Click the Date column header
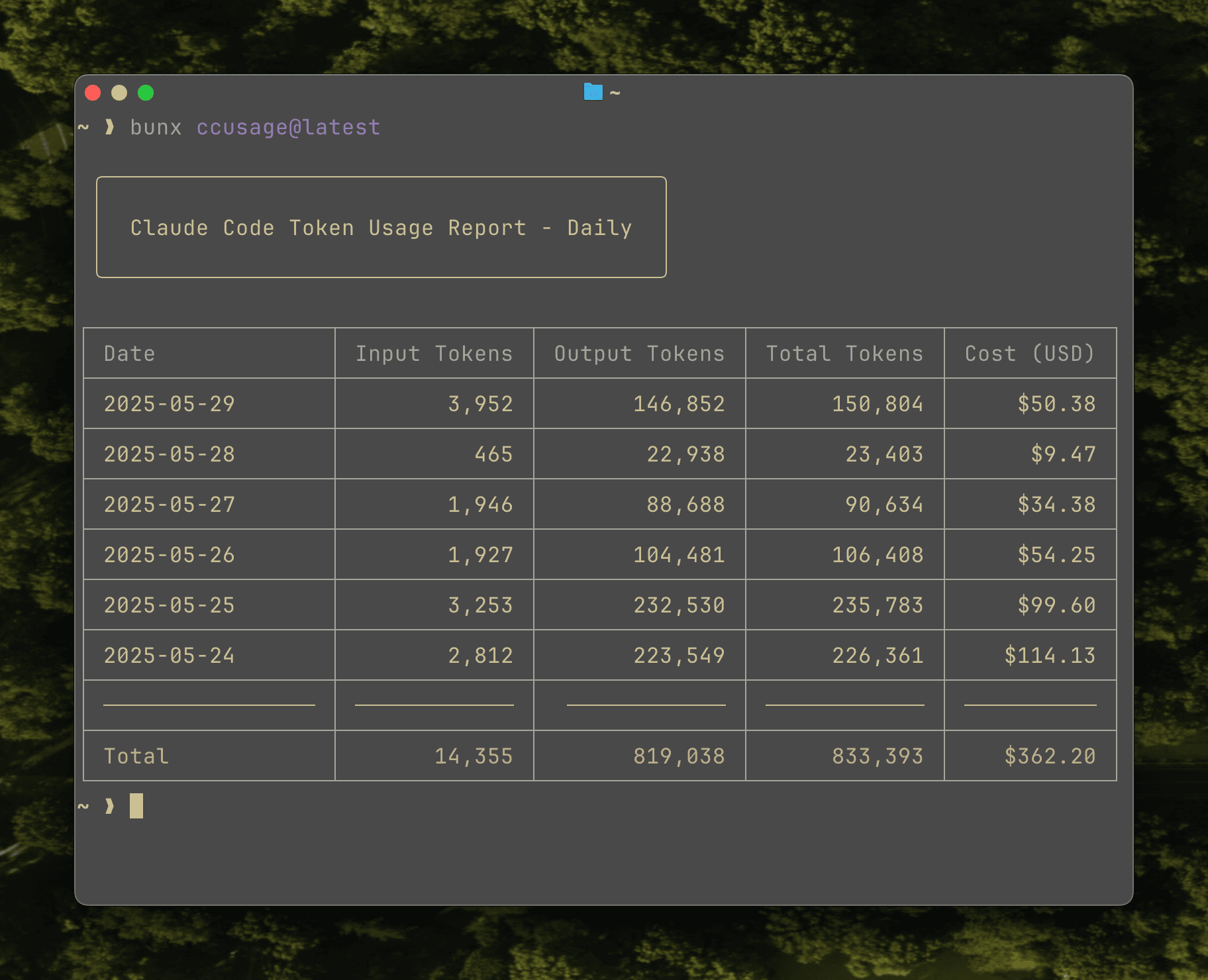1208x980 pixels. click(x=130, y=354)
